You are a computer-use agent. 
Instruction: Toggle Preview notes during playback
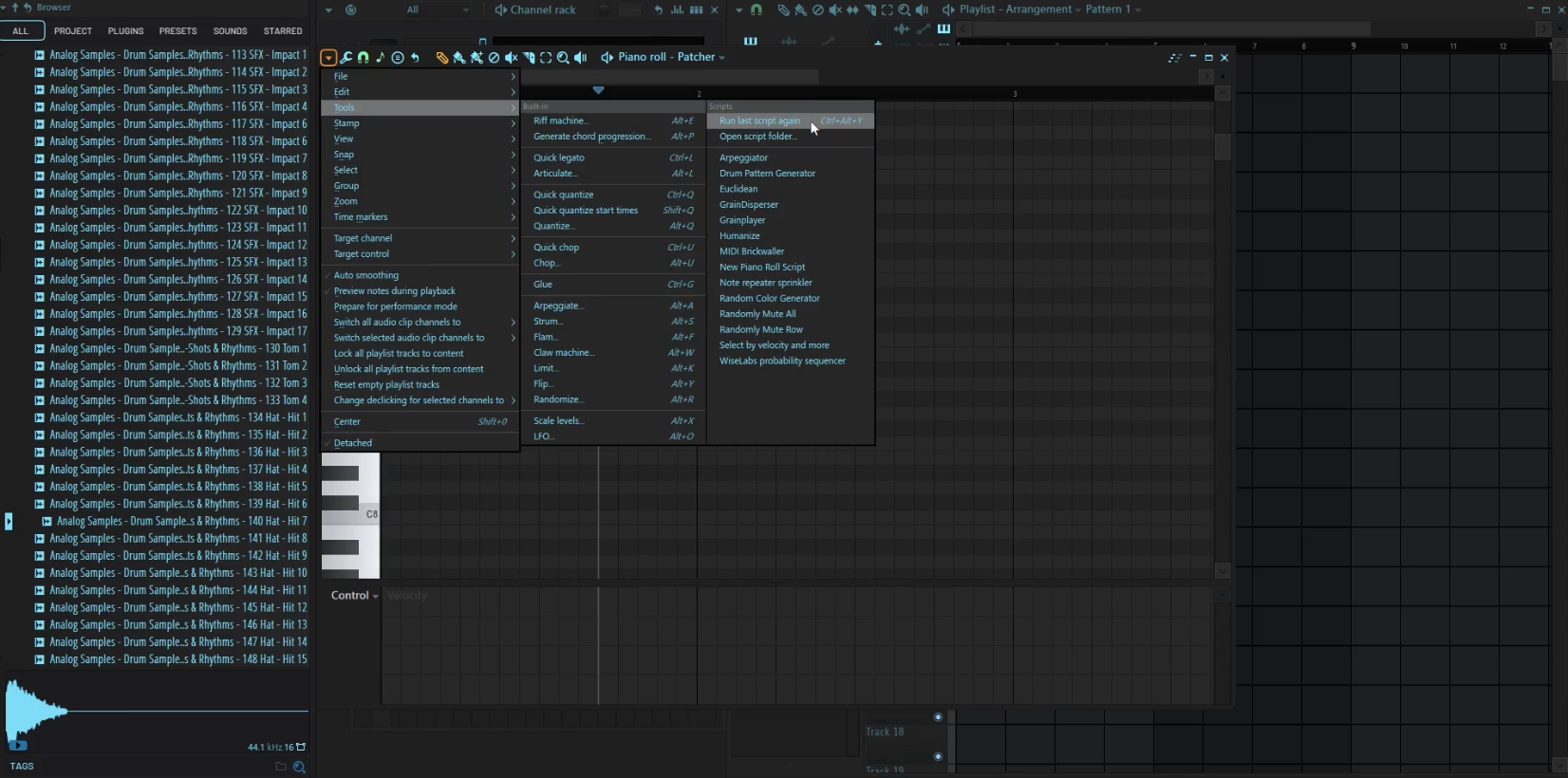(x=394, y=291)
